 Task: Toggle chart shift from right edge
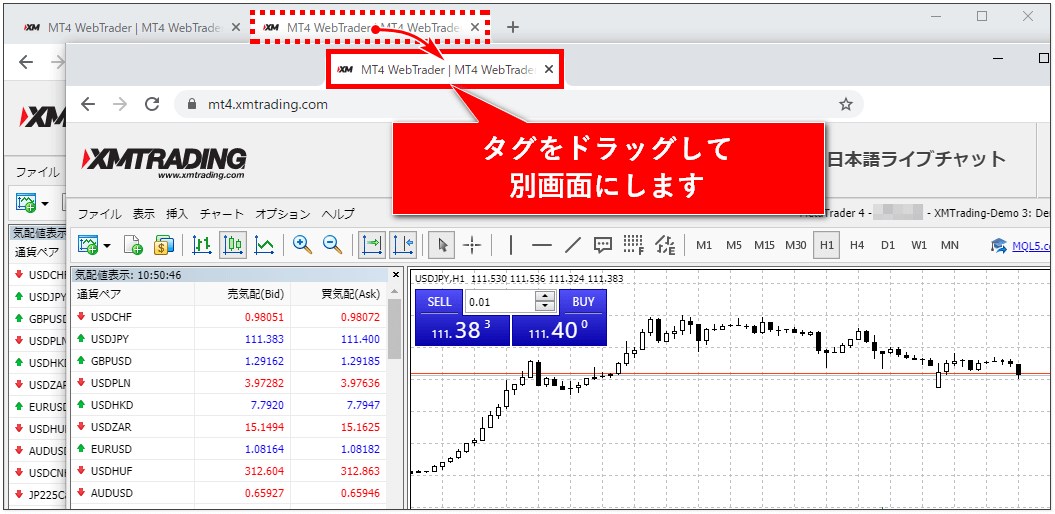coord(403,245)
